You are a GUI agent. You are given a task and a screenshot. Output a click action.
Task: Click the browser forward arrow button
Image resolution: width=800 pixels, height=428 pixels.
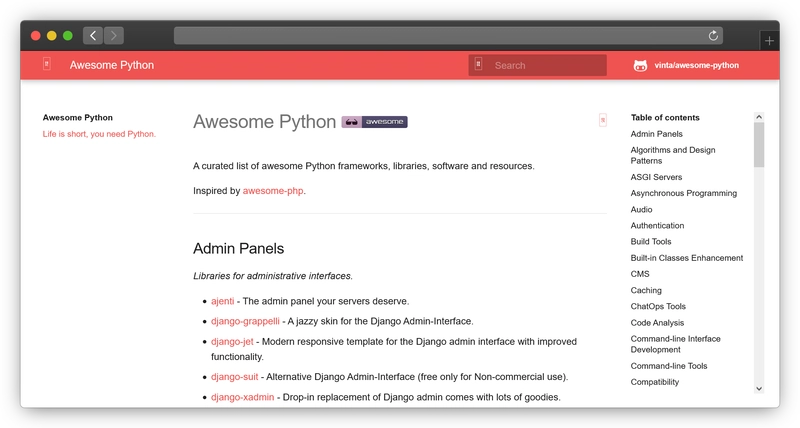(x=114, y=36)
